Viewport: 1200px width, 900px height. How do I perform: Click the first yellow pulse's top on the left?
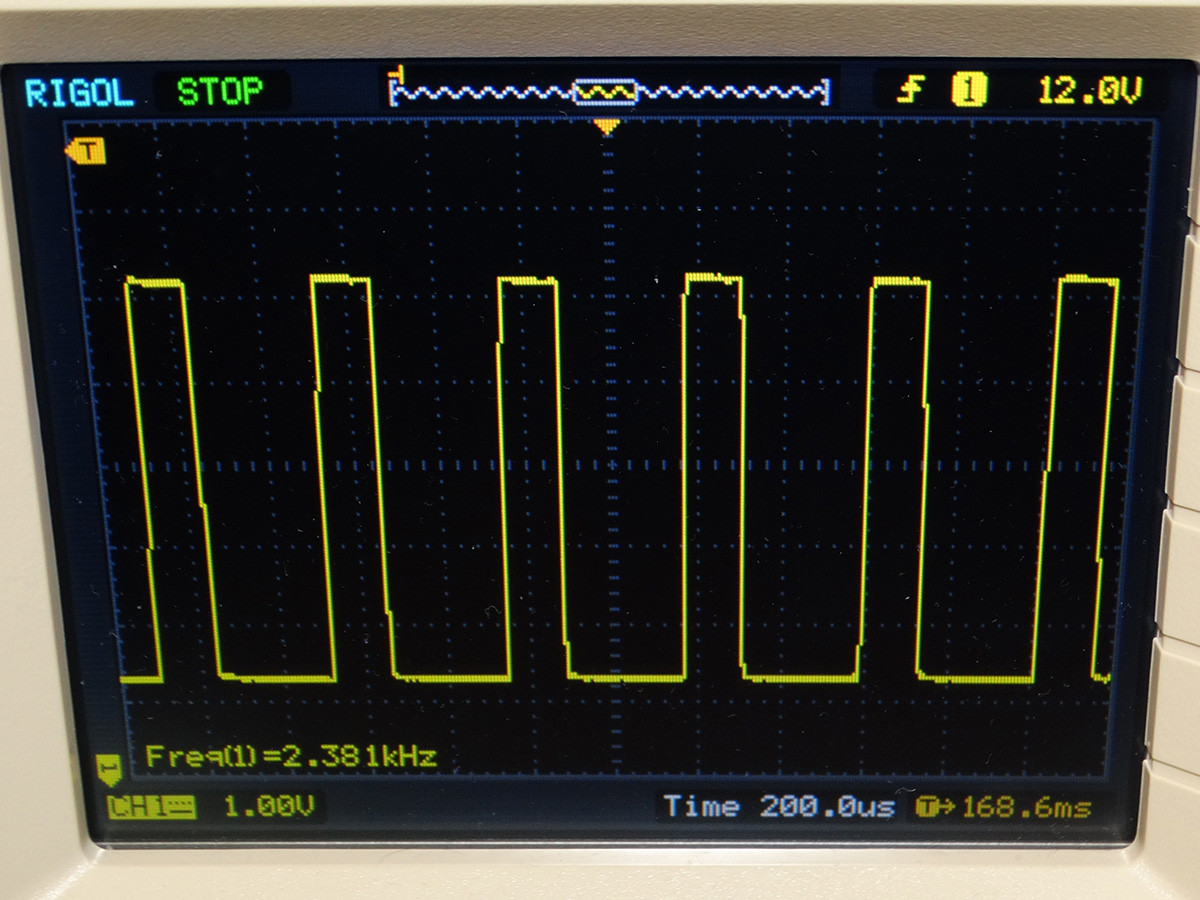click(154, 282)
